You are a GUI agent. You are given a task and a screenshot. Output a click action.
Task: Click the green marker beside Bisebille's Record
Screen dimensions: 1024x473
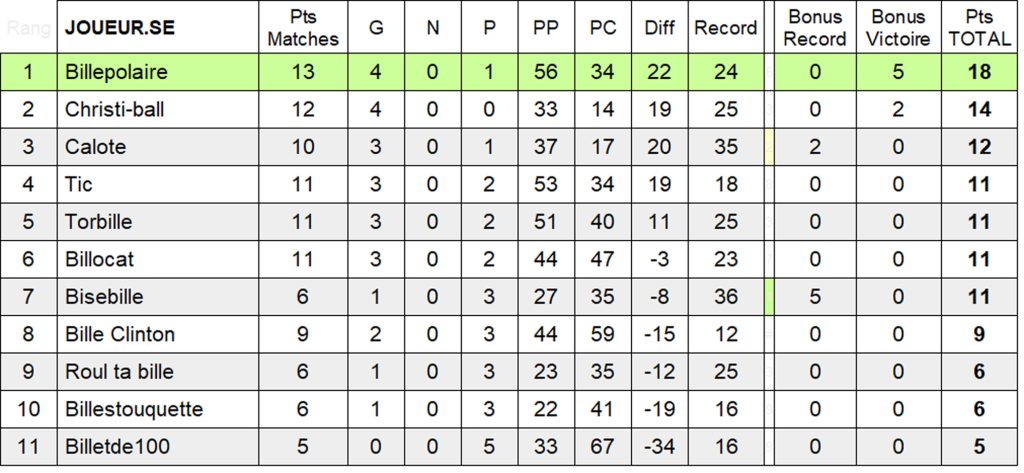pyautogui.click(x=769, y=297)
